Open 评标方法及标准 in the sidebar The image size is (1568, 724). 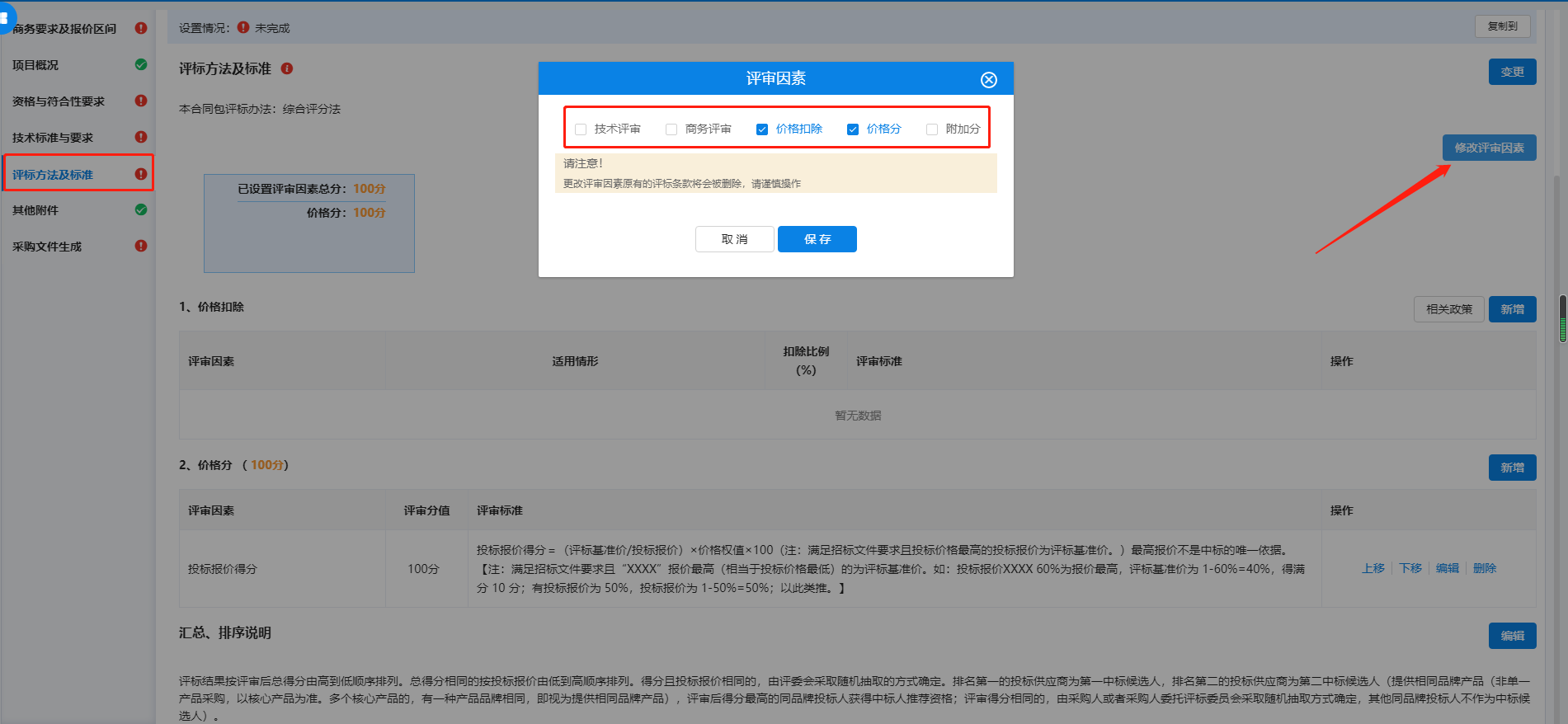click(x=53, y=175)
